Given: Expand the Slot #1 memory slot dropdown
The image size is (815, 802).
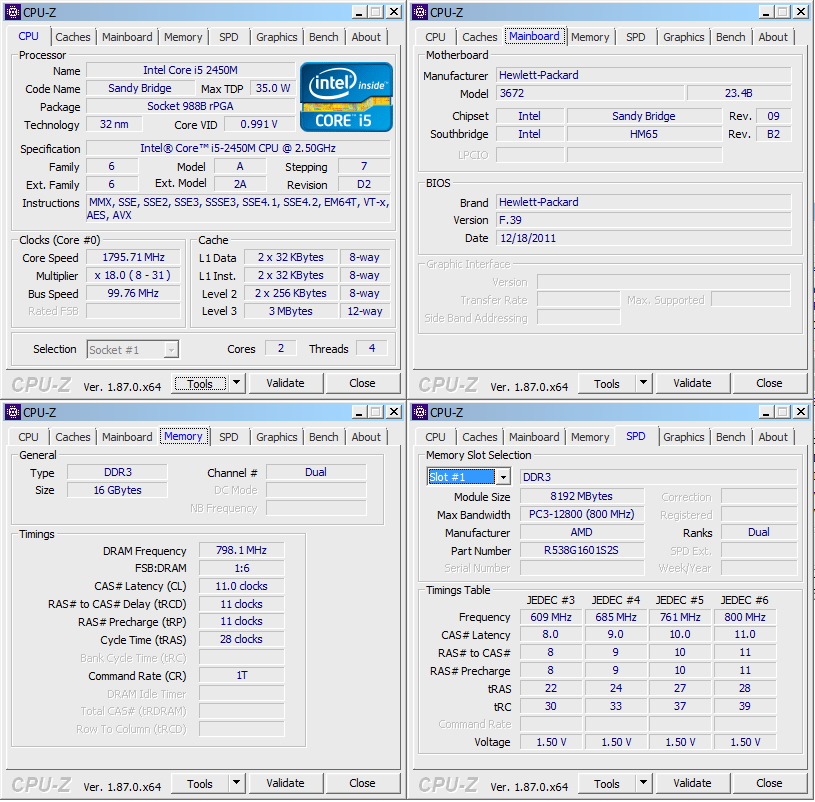Looking at the screenshot, I should click(x=503, y=477).
